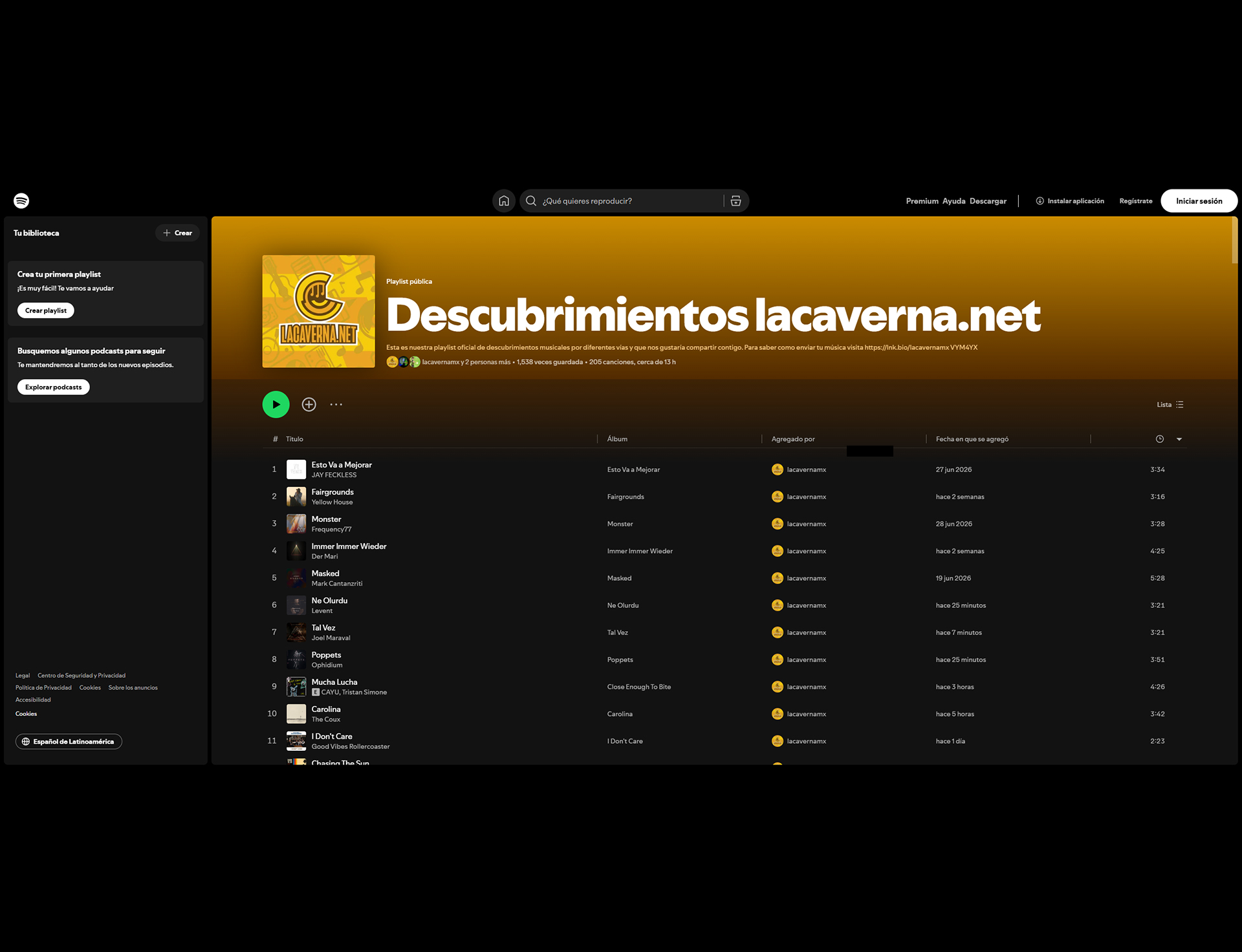Click the search magnifier icon
Image resolution: width=1242 pixels, height=952 pixels.
[x=531, y=201]
